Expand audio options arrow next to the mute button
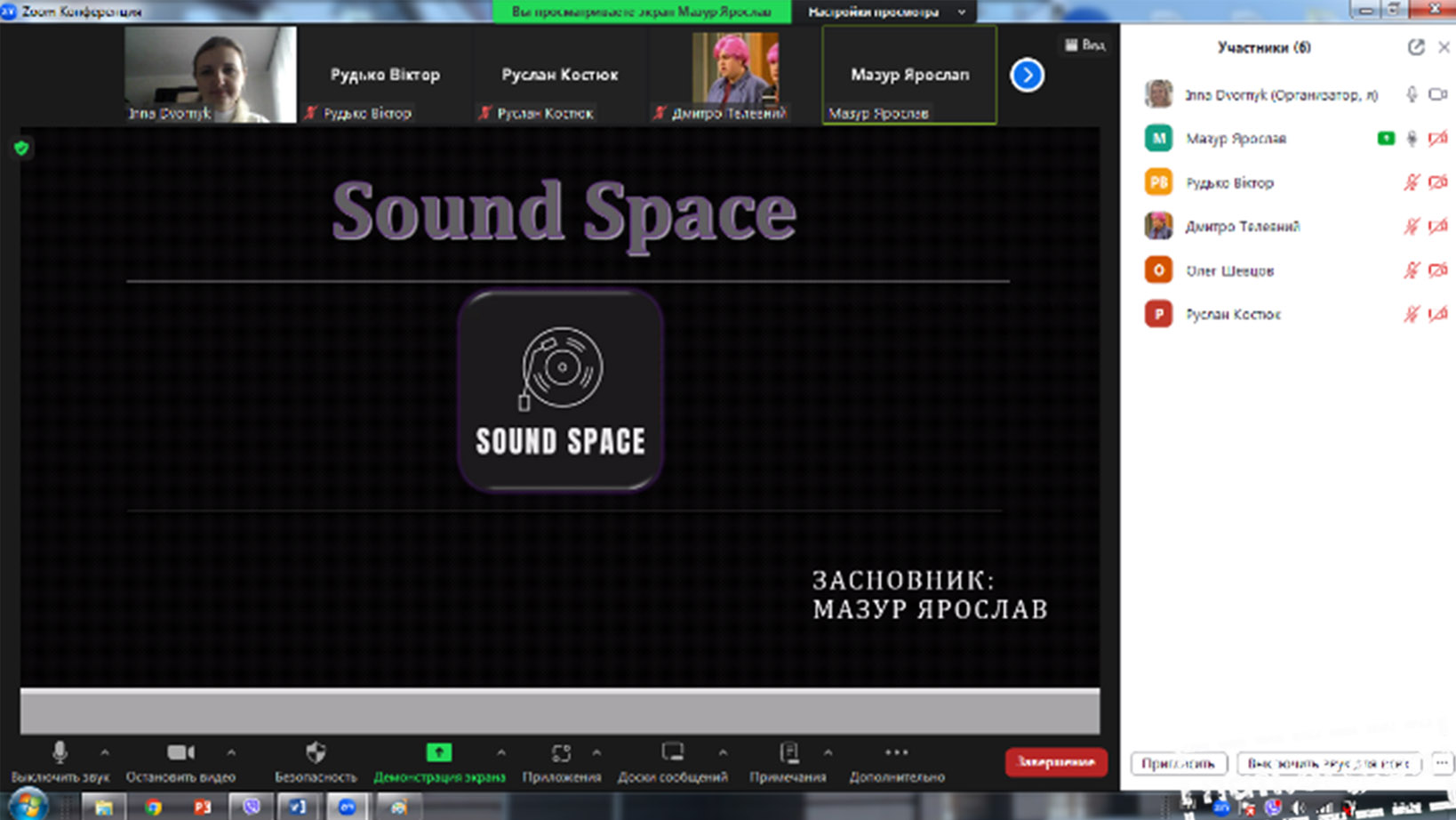Screen dimensions: 1456x820 click(105, 752)
